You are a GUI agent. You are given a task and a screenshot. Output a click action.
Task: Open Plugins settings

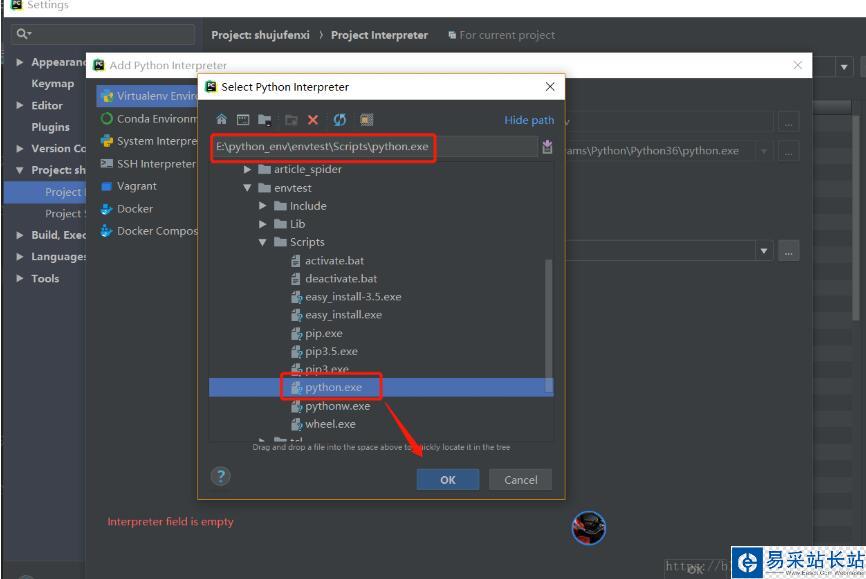click(x=50, y=128)
